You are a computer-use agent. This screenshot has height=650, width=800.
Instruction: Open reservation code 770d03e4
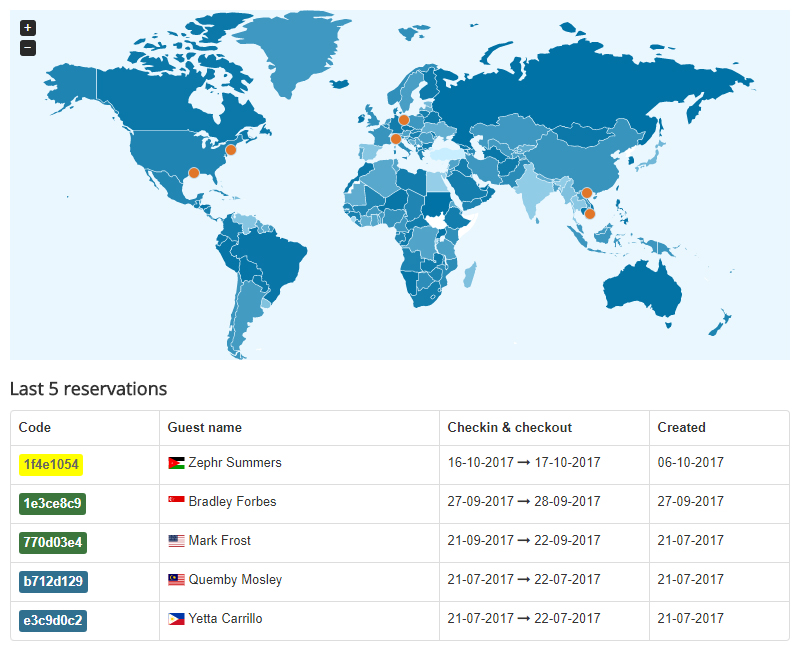52,541
